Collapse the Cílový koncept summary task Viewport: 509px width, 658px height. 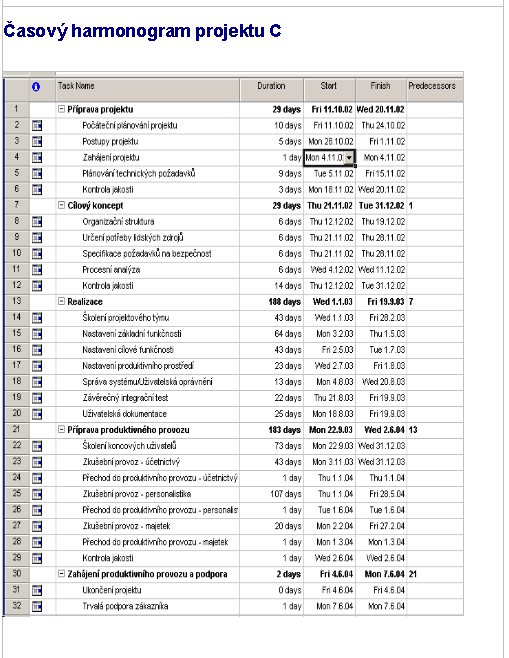[x=61, y=205]
